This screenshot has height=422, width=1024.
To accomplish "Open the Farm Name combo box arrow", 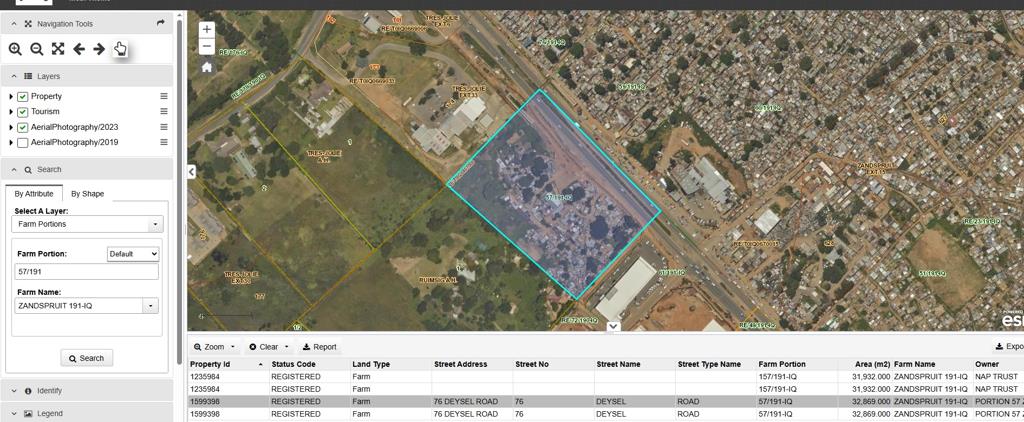I will point(151,306).
